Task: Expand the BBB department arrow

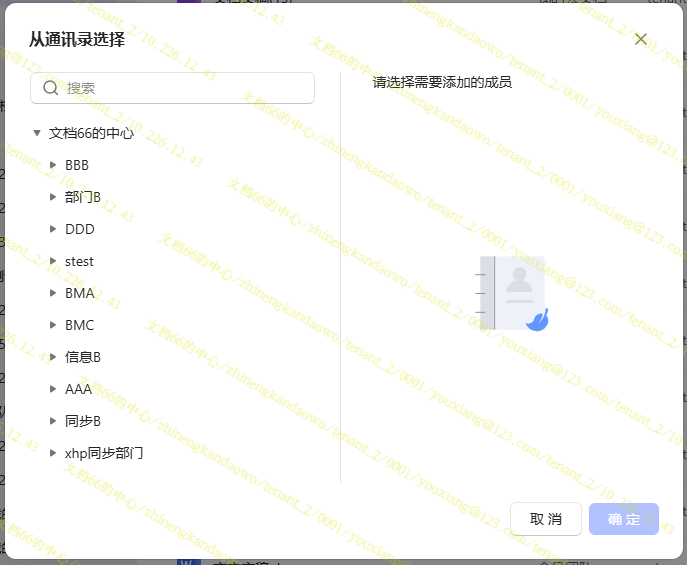Action: click(53, 165)
